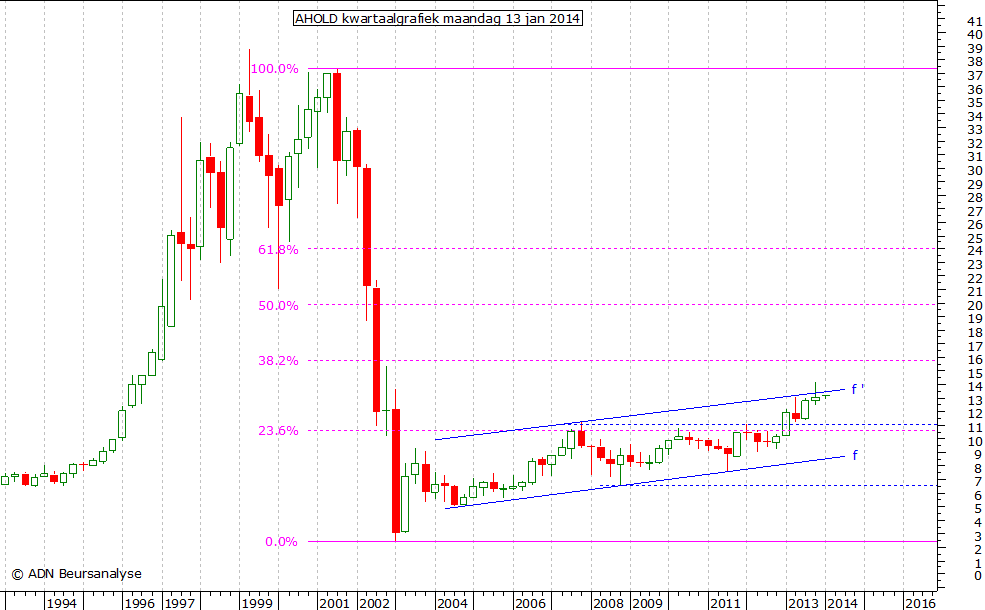985x610 pixels.
Task: Click price level 30 on axis
Action: click(x=975, y=170)
